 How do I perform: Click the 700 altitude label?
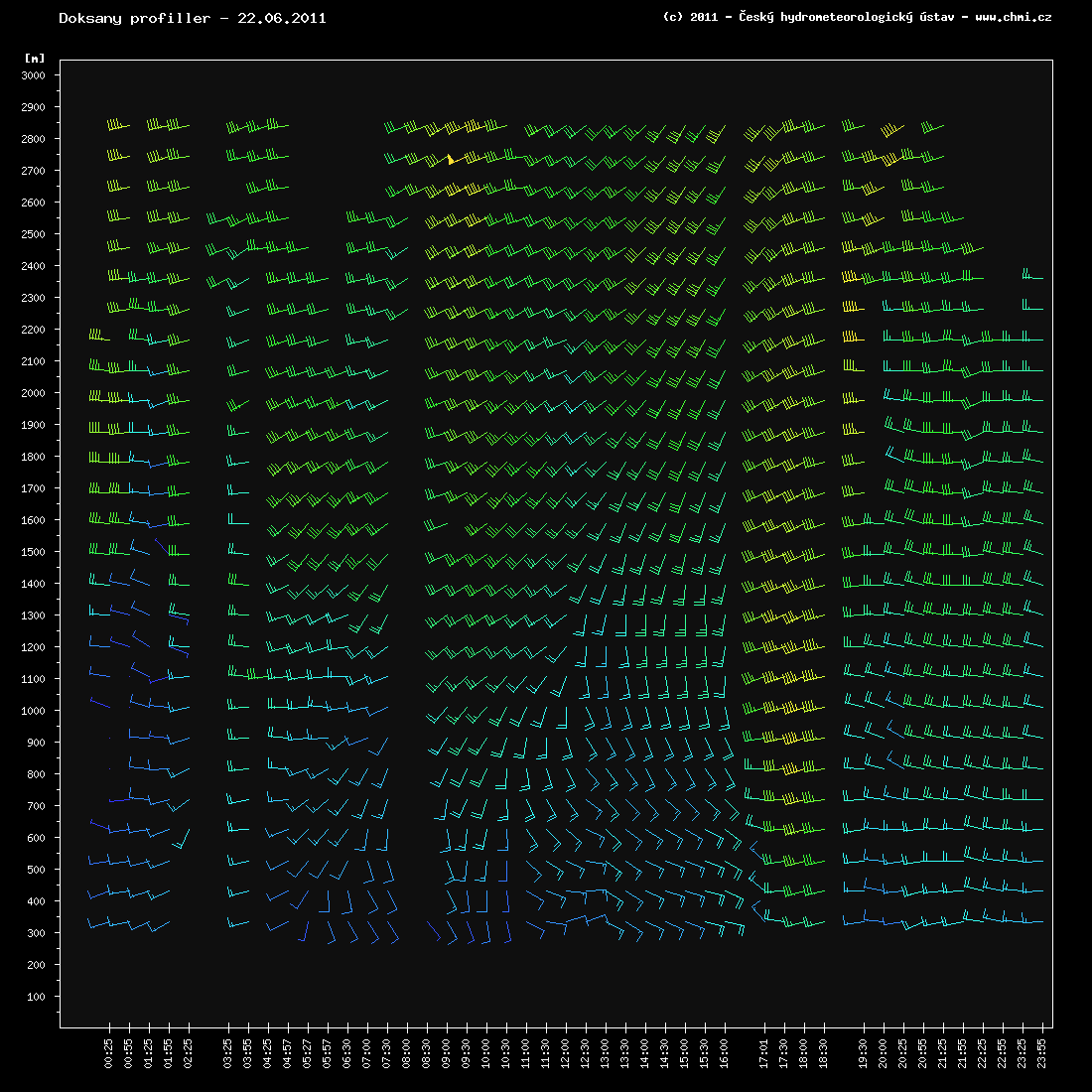coord(36,806)
